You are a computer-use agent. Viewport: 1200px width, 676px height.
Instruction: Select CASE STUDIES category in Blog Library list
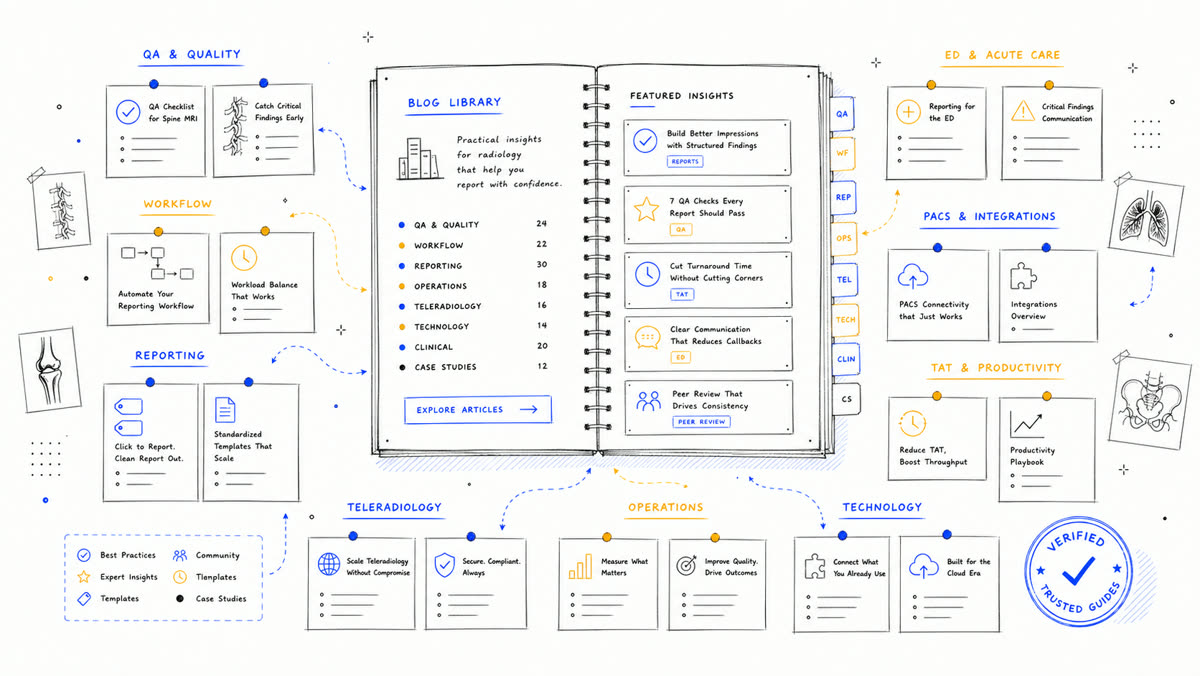tap(473, 367)
